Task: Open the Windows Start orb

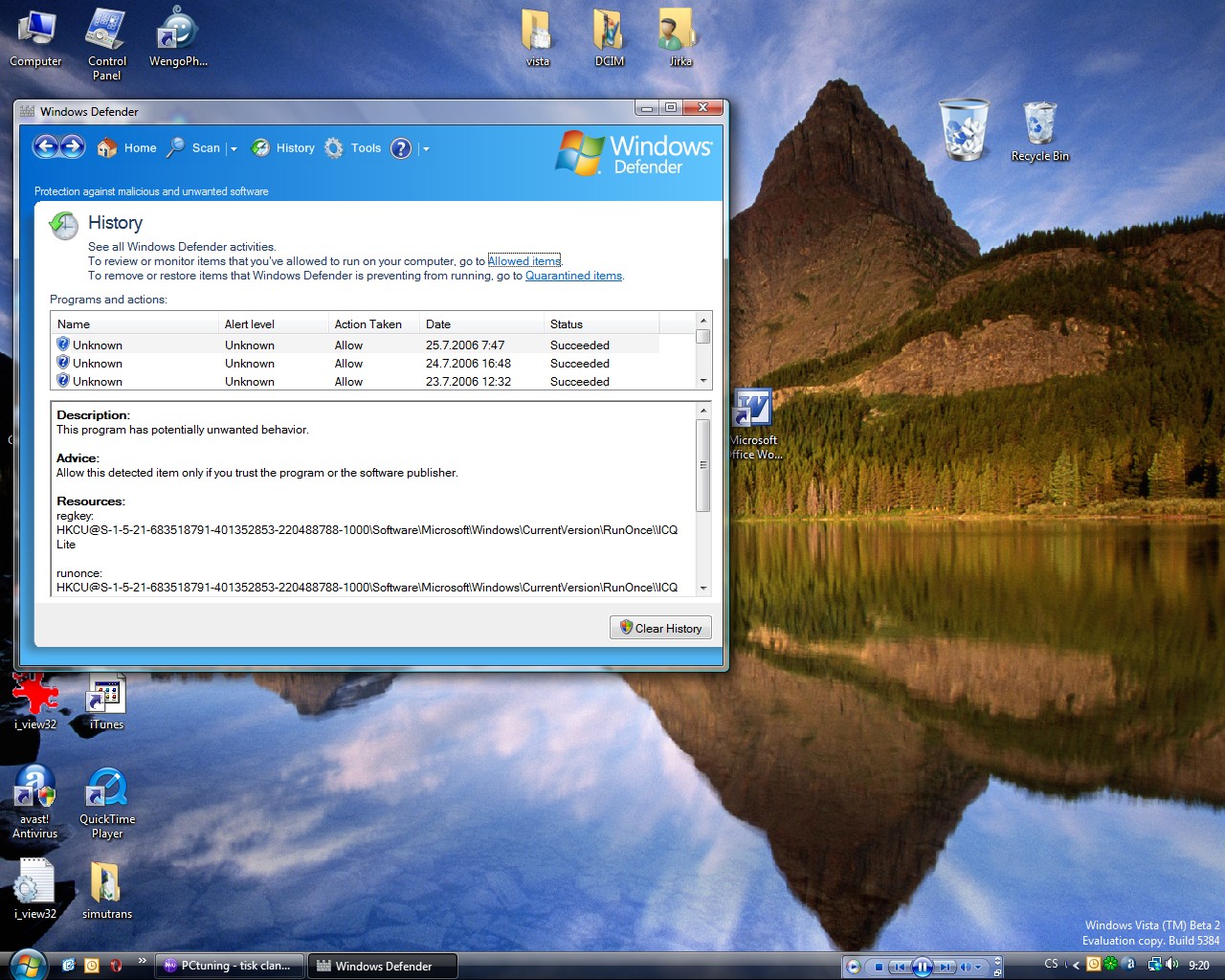Action: [26, 964]
